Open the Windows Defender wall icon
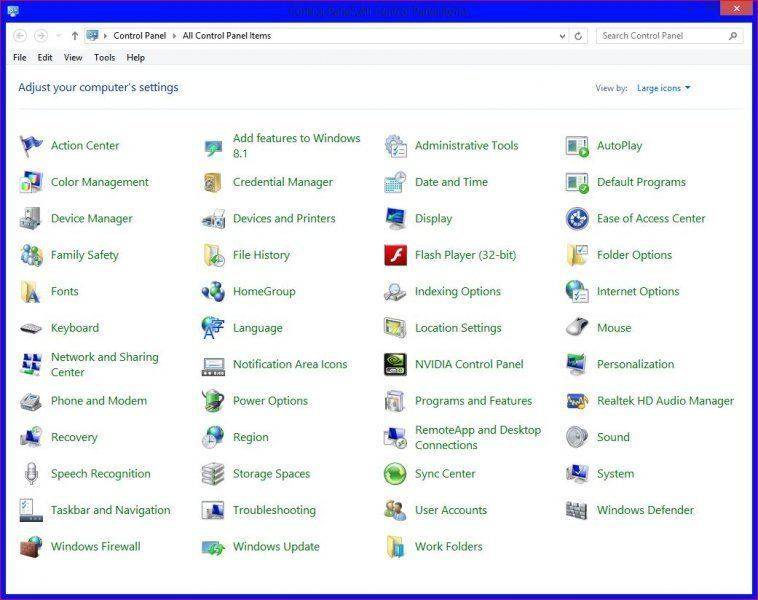The width and height of the screenshot is (758, 600). tap(577, 510)
